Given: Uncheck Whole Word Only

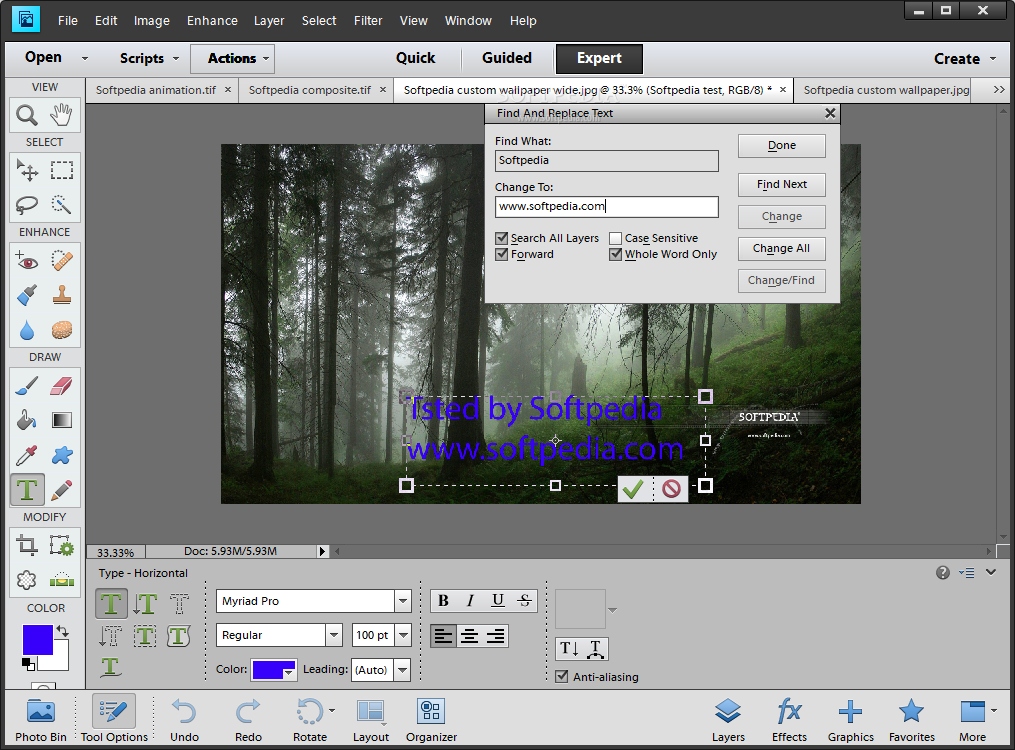Looking at the screenshot, I should click(616, 254).
